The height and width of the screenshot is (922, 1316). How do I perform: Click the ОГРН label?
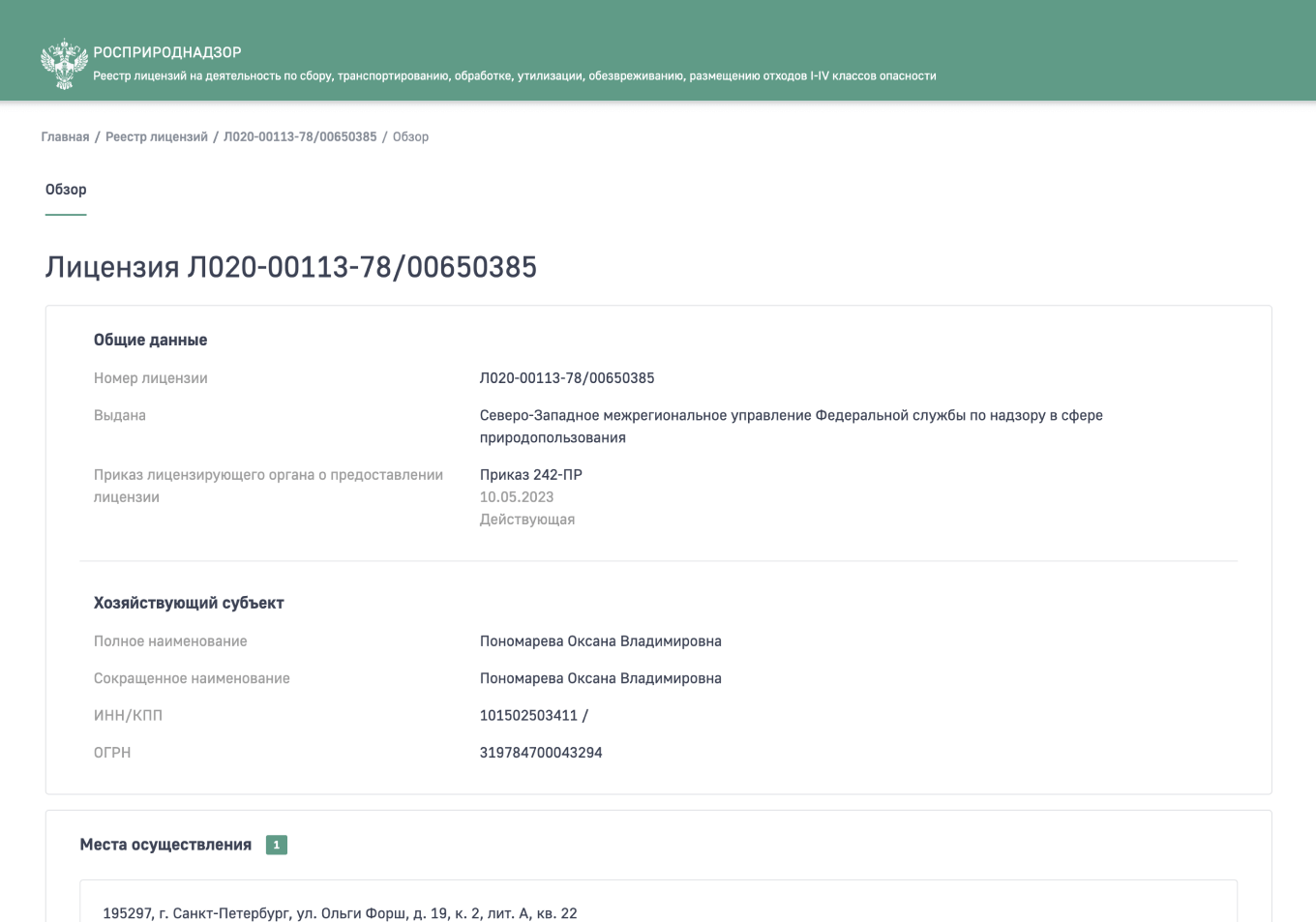(112, 753)
